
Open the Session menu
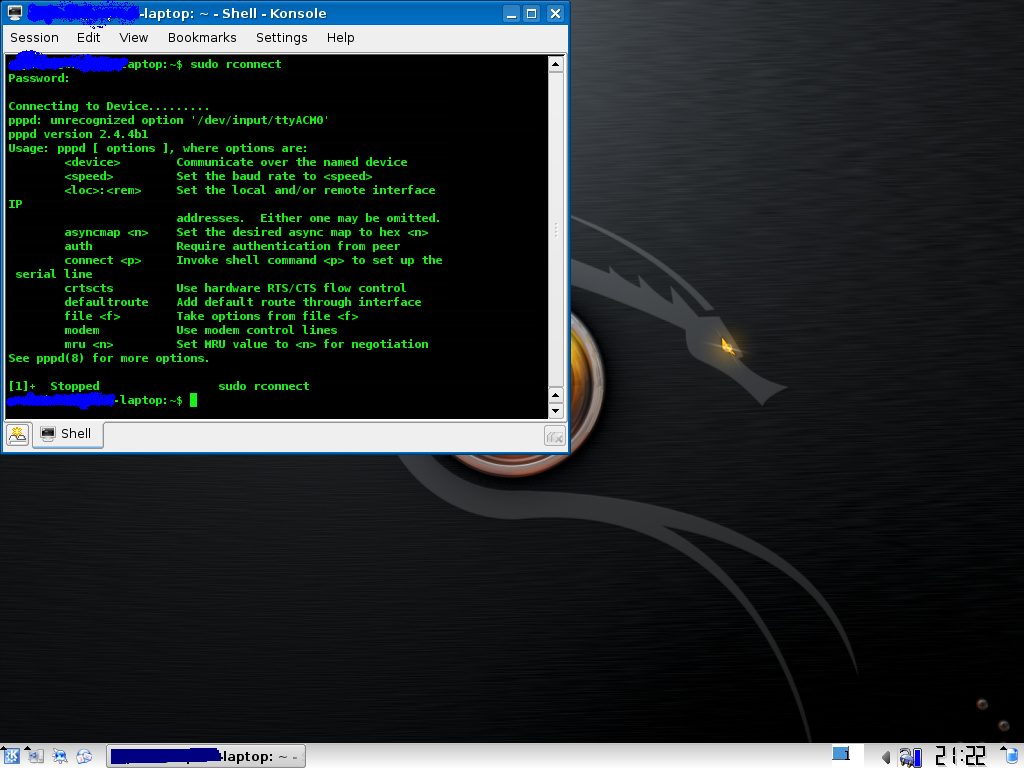coord(34,37)
